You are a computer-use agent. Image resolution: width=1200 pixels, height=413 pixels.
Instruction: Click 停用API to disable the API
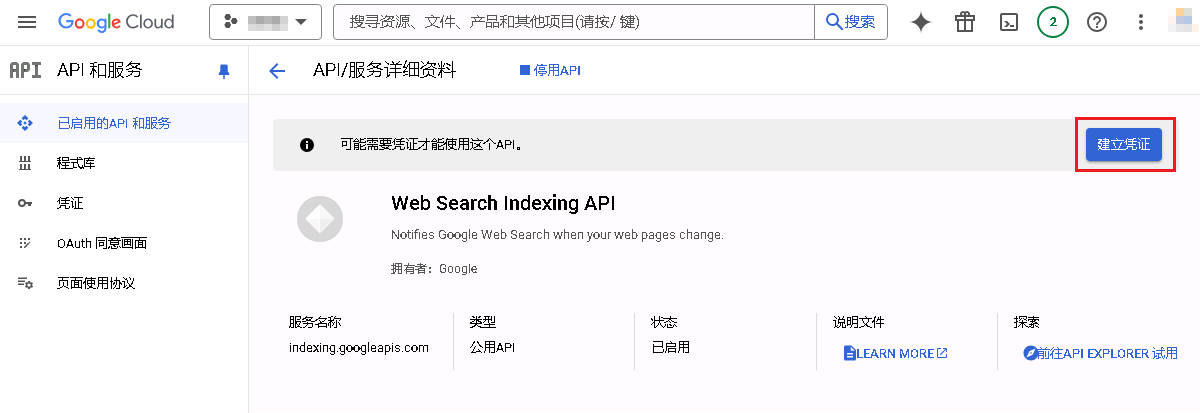click(550, 71)
